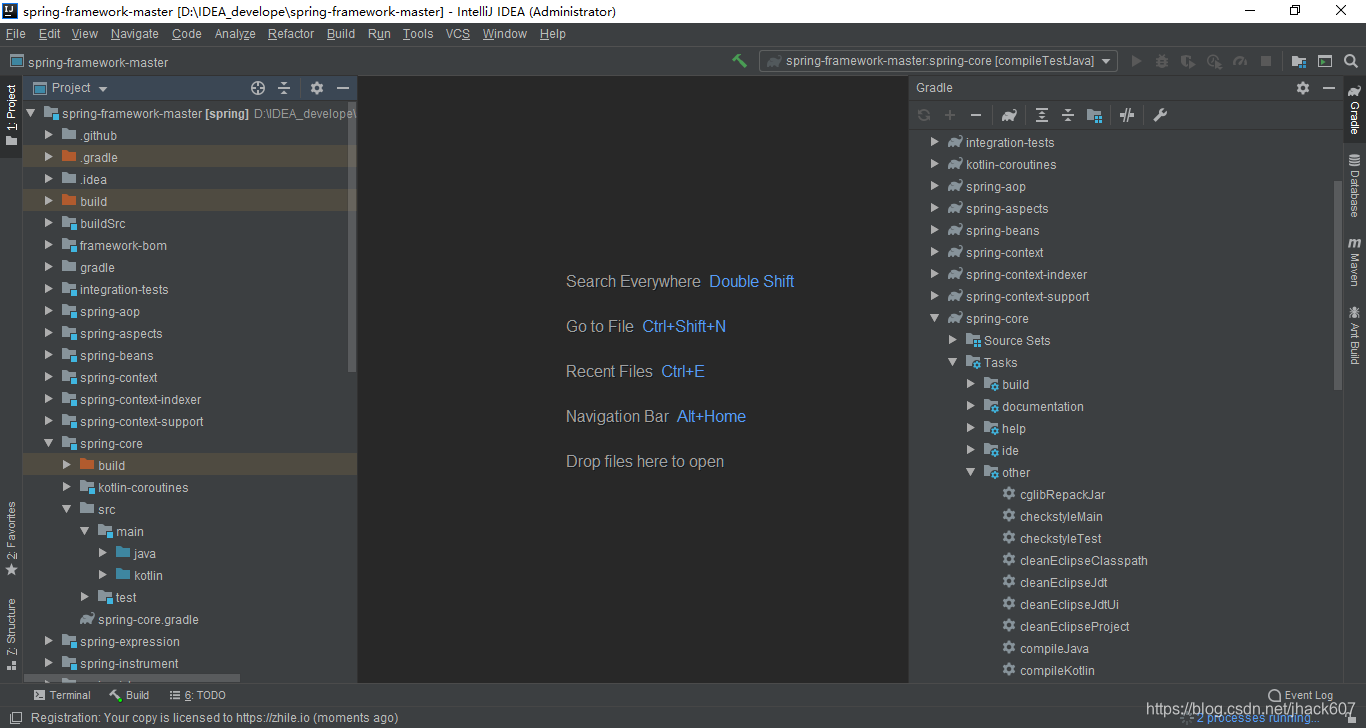The width and height of the screenshot is (1366, 728).
Task: Click the registration message in status bar
Action: pyautogui.click(x=214, y=717)
